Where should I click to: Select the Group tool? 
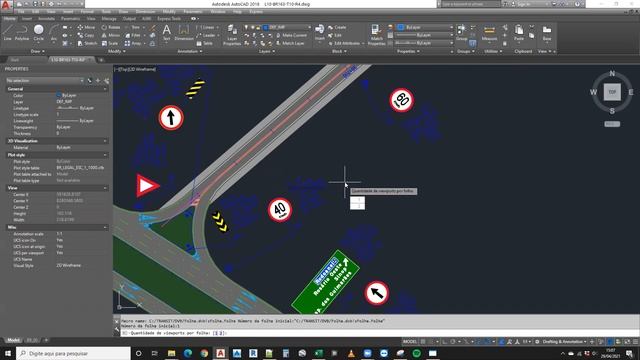tap(462, 32)
